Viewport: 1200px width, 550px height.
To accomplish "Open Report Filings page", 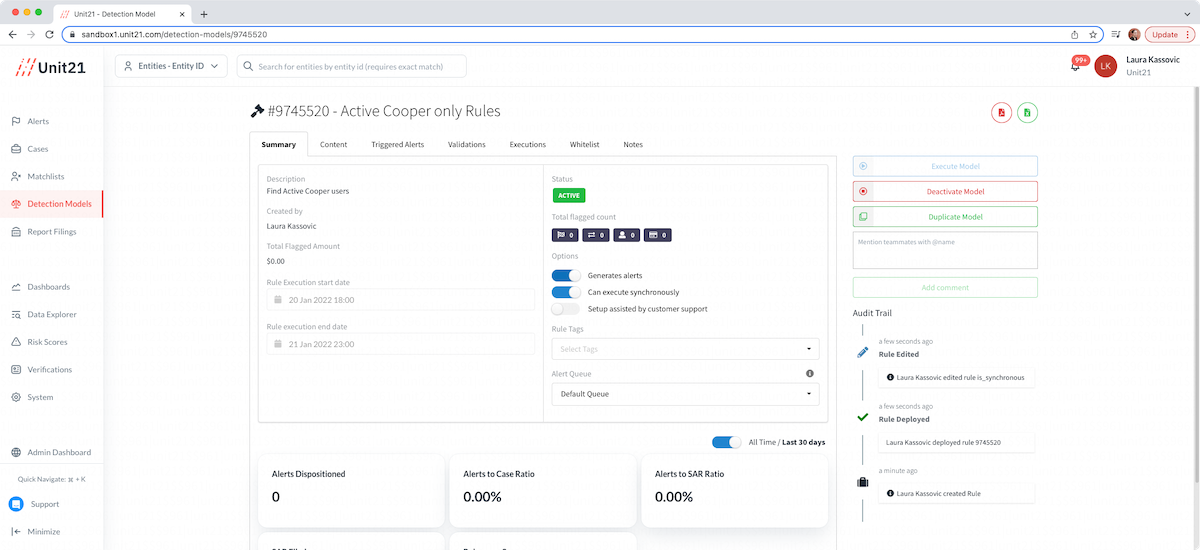I will [x=51, y=231].
